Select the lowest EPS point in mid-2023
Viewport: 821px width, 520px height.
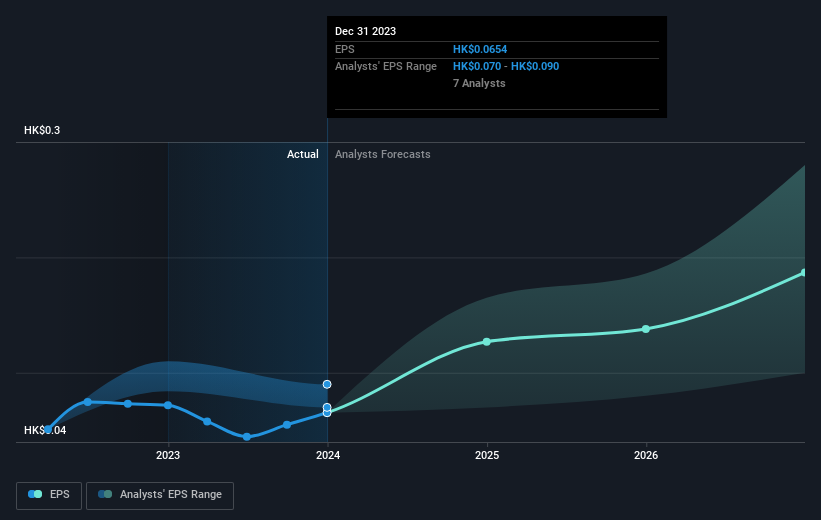tap(247, 437)
